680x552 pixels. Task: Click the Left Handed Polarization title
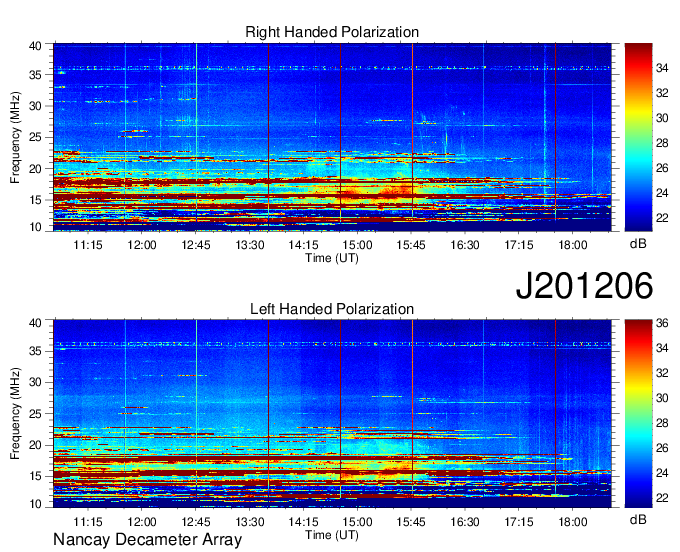click(332, 309)
